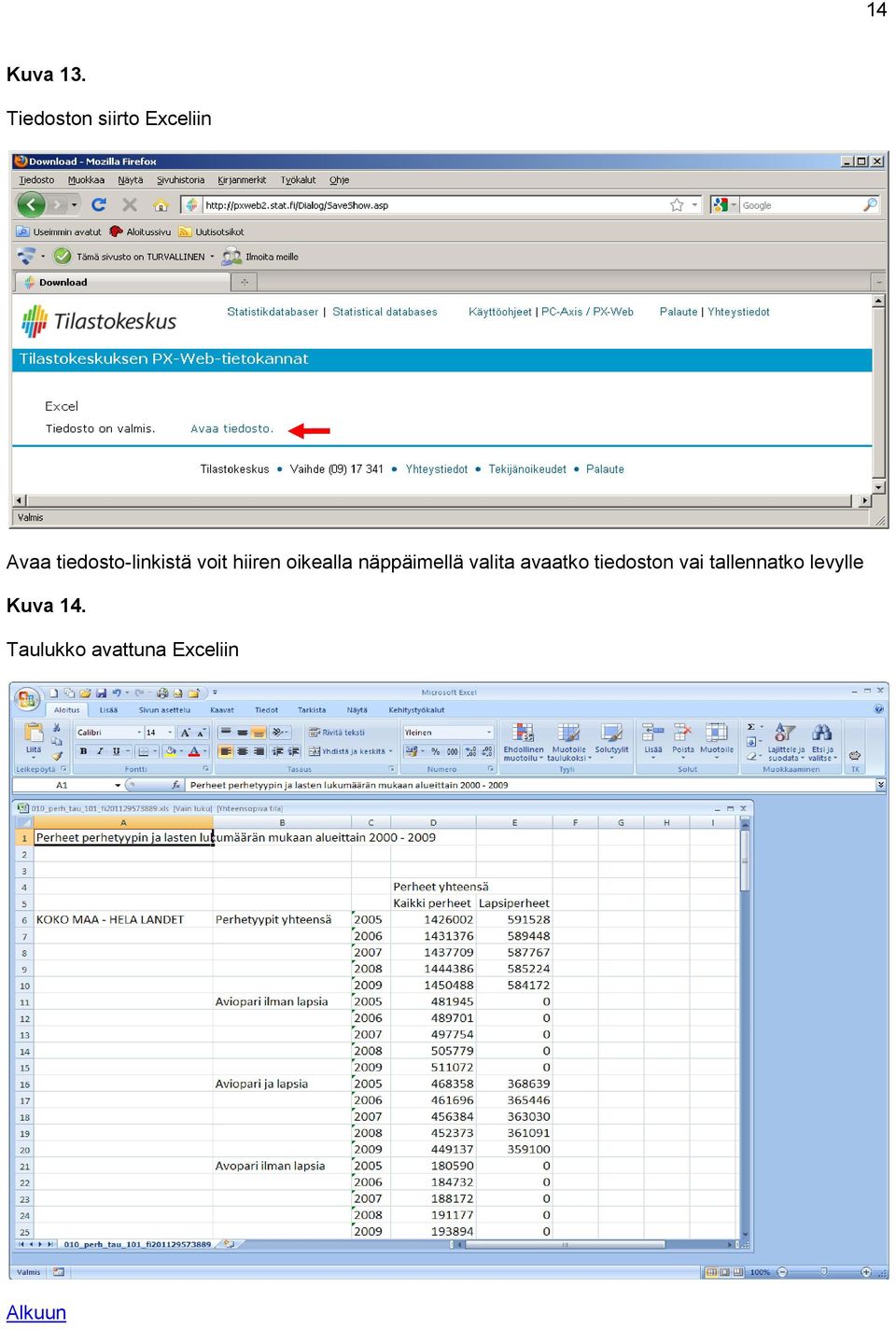
Task: Save the workbook from Quick Access toolbar
Action: tap(100, 693)
